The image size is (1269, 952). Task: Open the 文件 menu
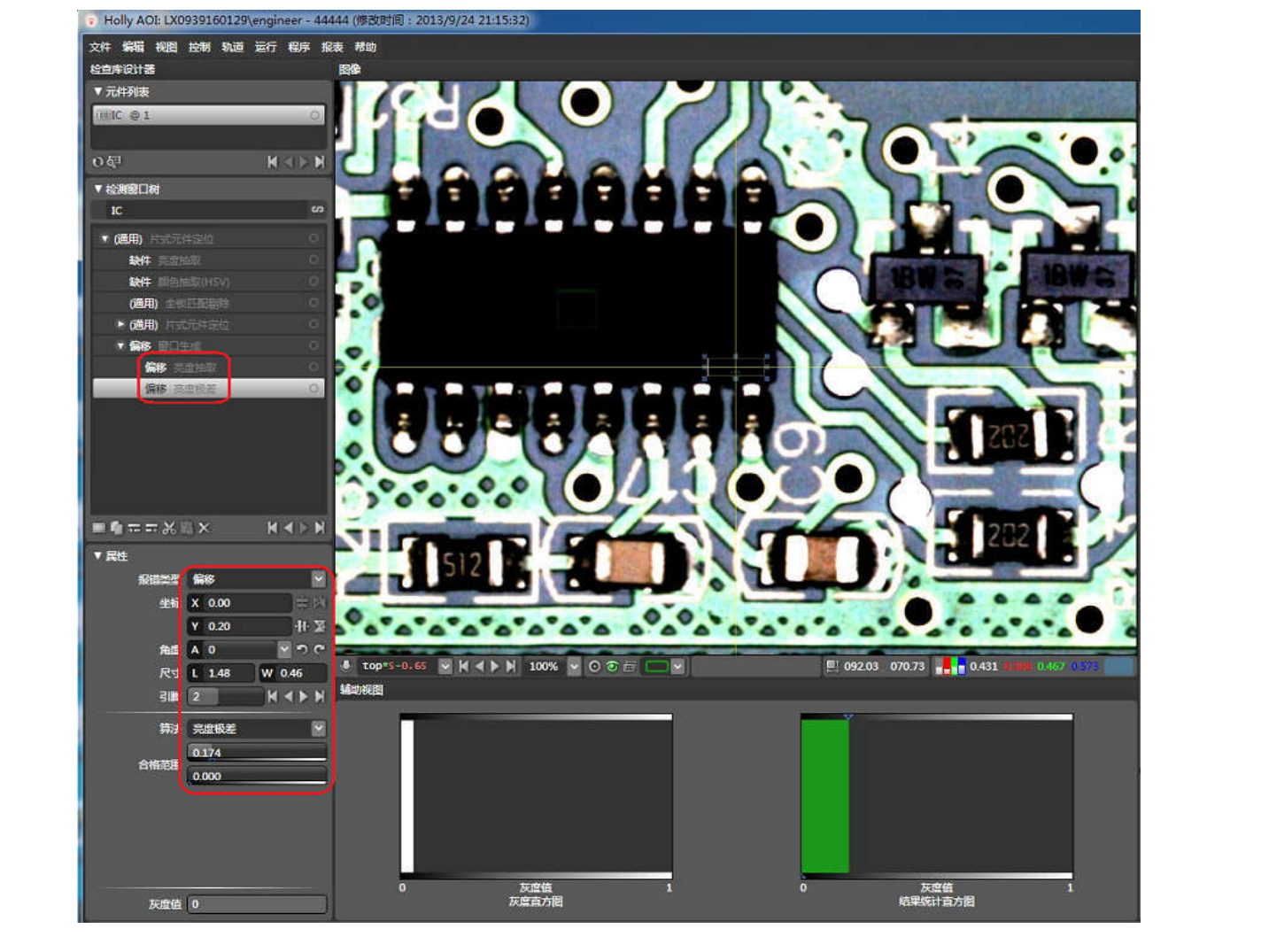(x=99, y=47)
